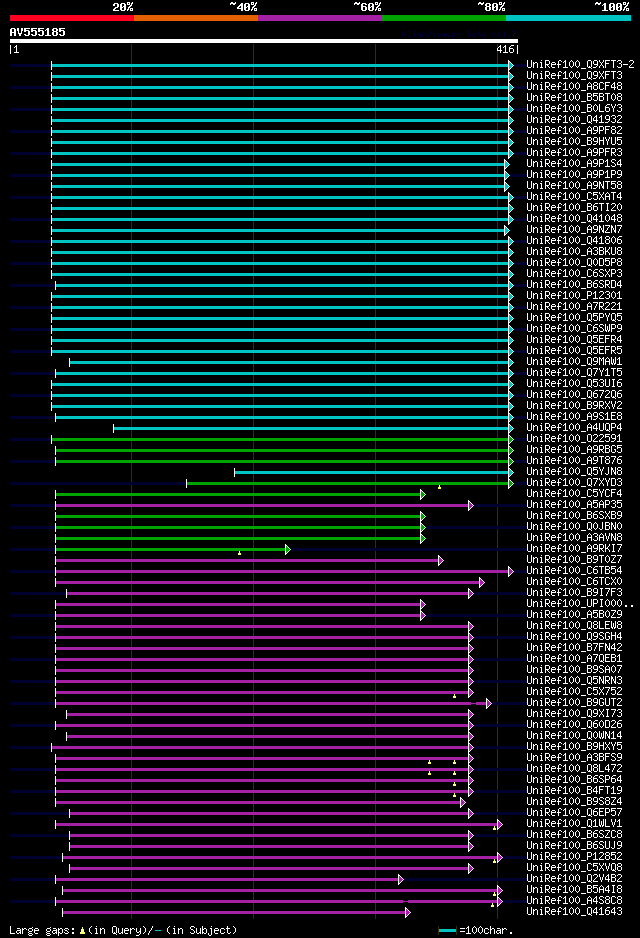Click the UniRef100_Q6EP57 label
The image size is (640, 938).
[574, 812]
